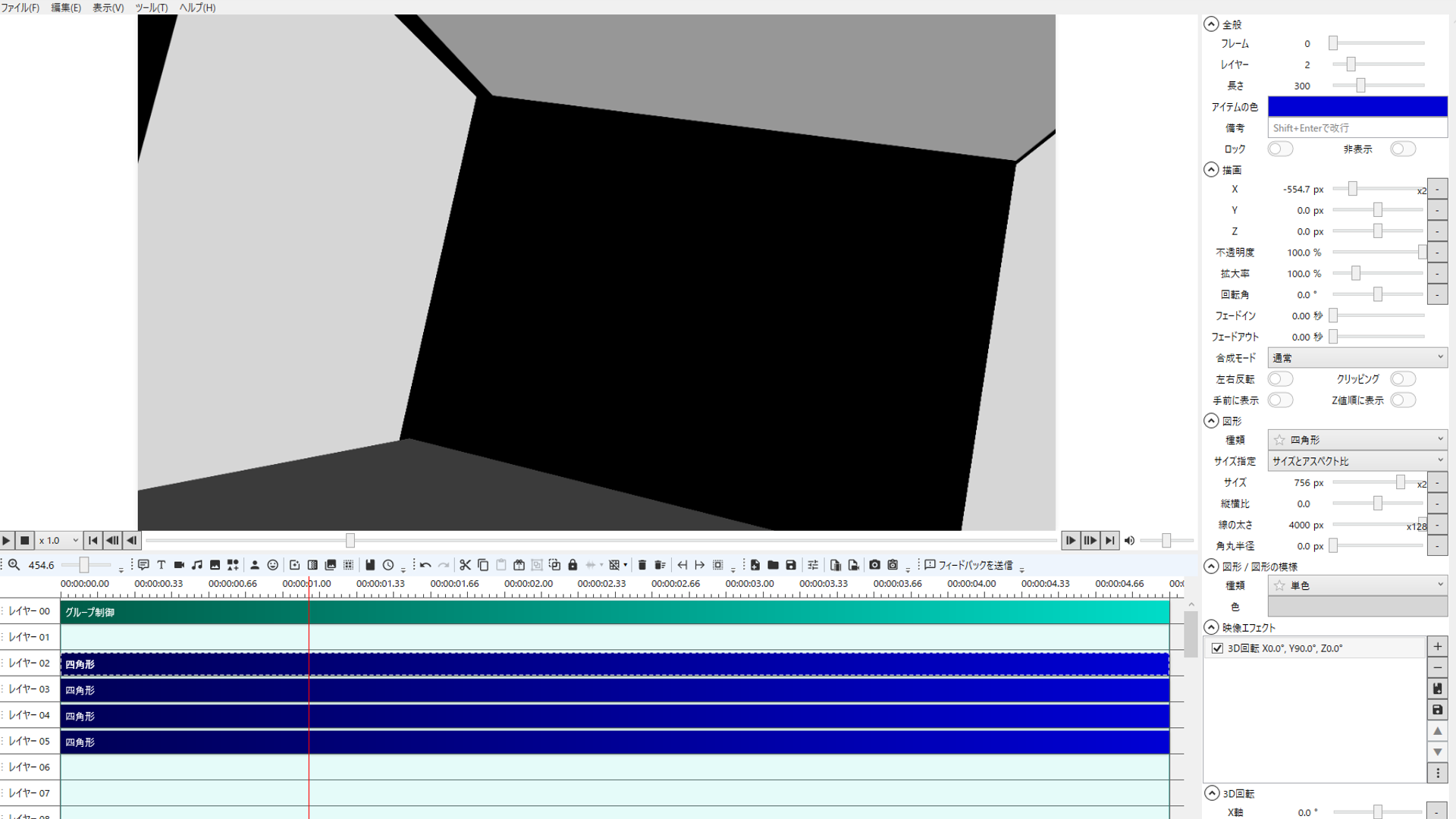
Task: Collapse the 映像エフェクト section
Action: 1211,628
